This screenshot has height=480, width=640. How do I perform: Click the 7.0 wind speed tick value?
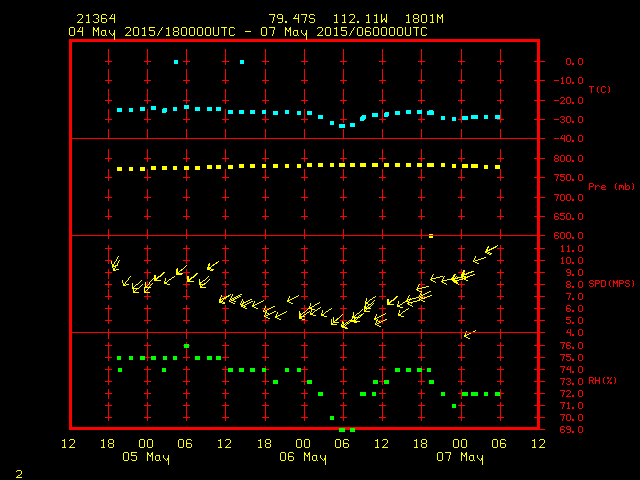click(x=574, y=297)
